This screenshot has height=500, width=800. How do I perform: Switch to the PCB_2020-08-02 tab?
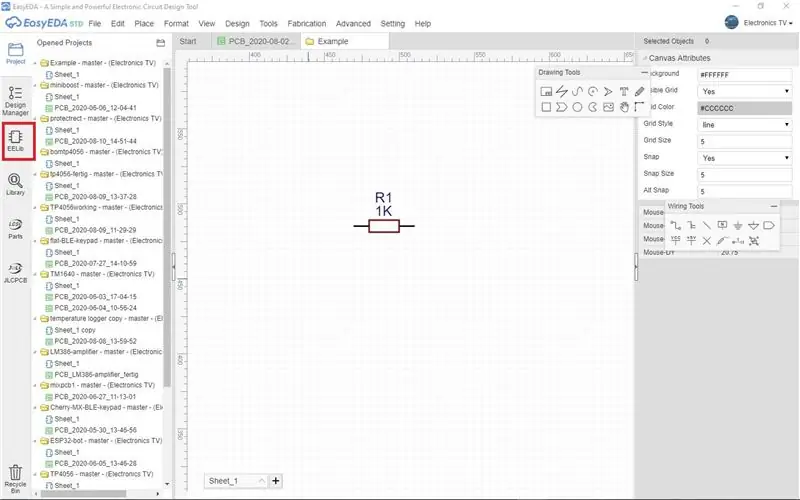(x=256, y=41)
